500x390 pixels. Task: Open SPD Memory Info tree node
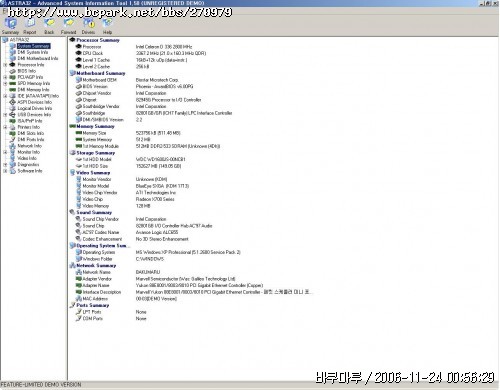(34, 83)
